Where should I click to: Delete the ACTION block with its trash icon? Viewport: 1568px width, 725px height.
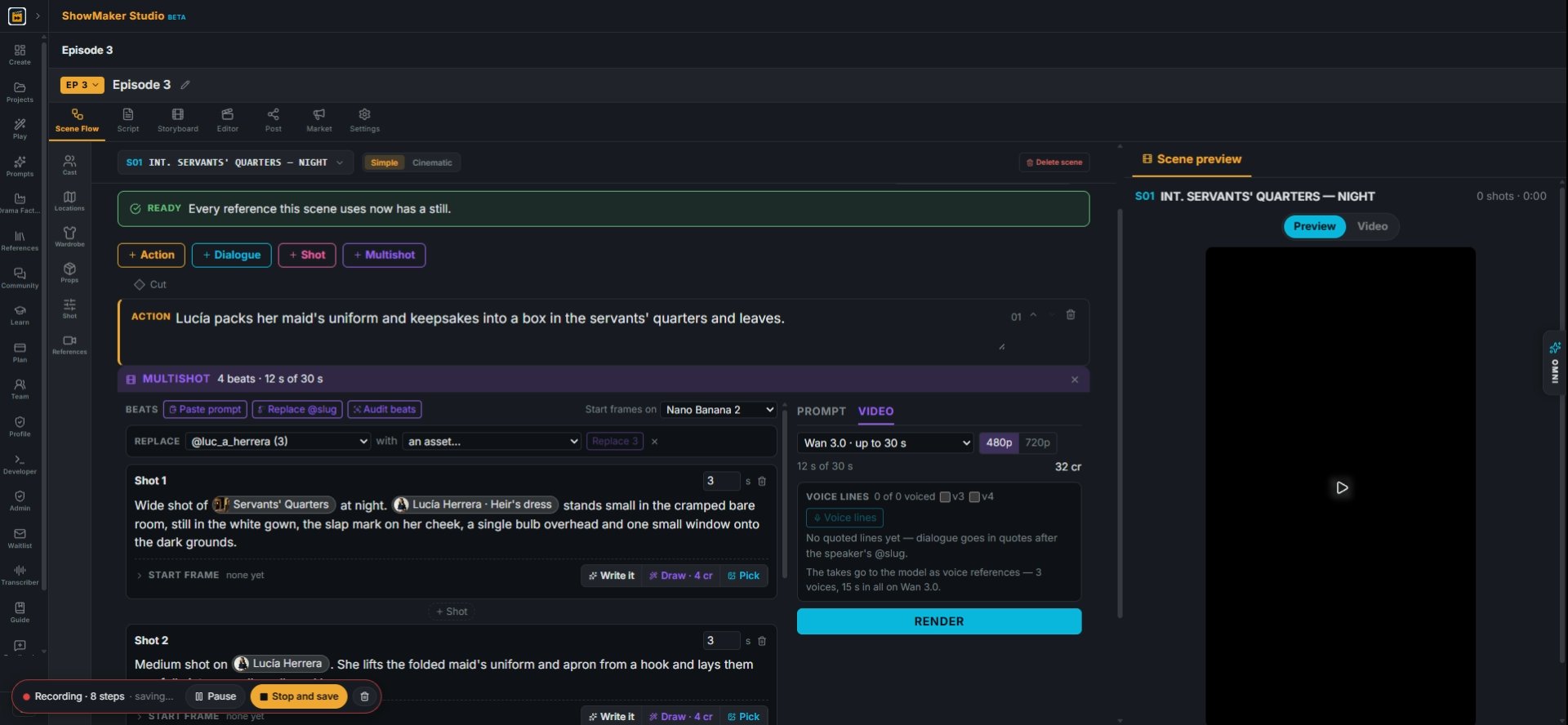(x=1071, y=315)
